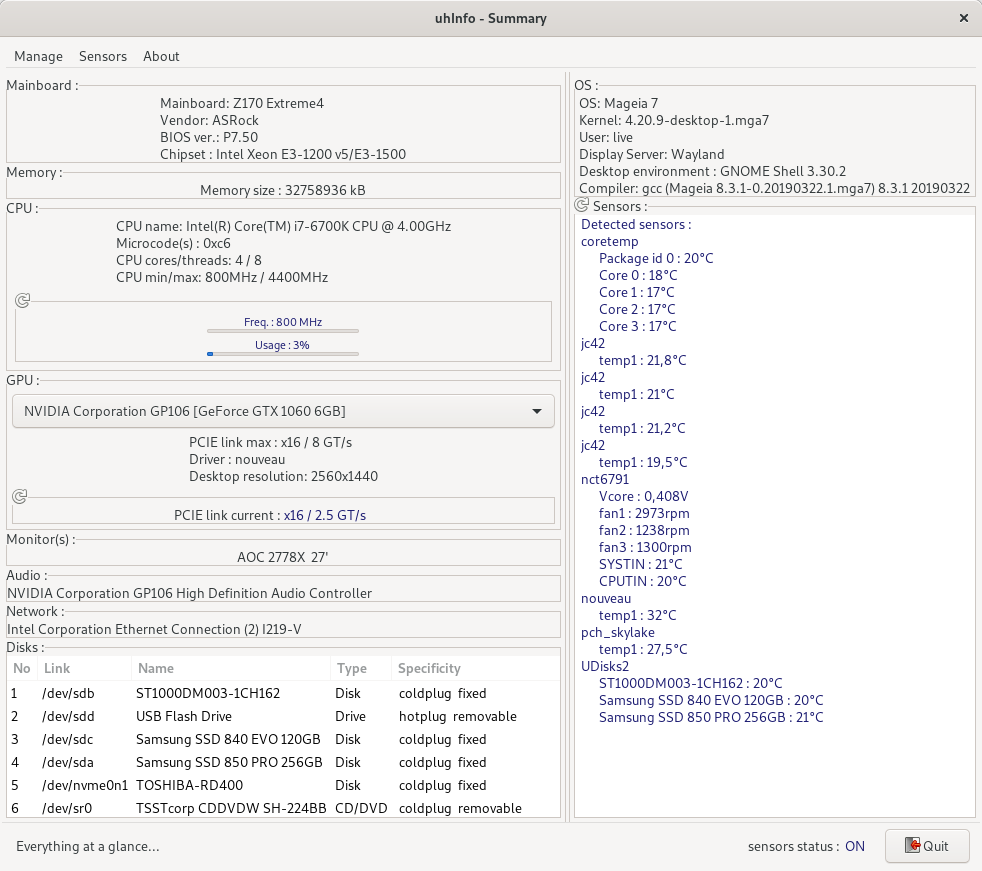Select the Samsung SSD 850 PRO 256GB disk row
This screenshot has height=871, width=982.
click(x=283, y=762)
